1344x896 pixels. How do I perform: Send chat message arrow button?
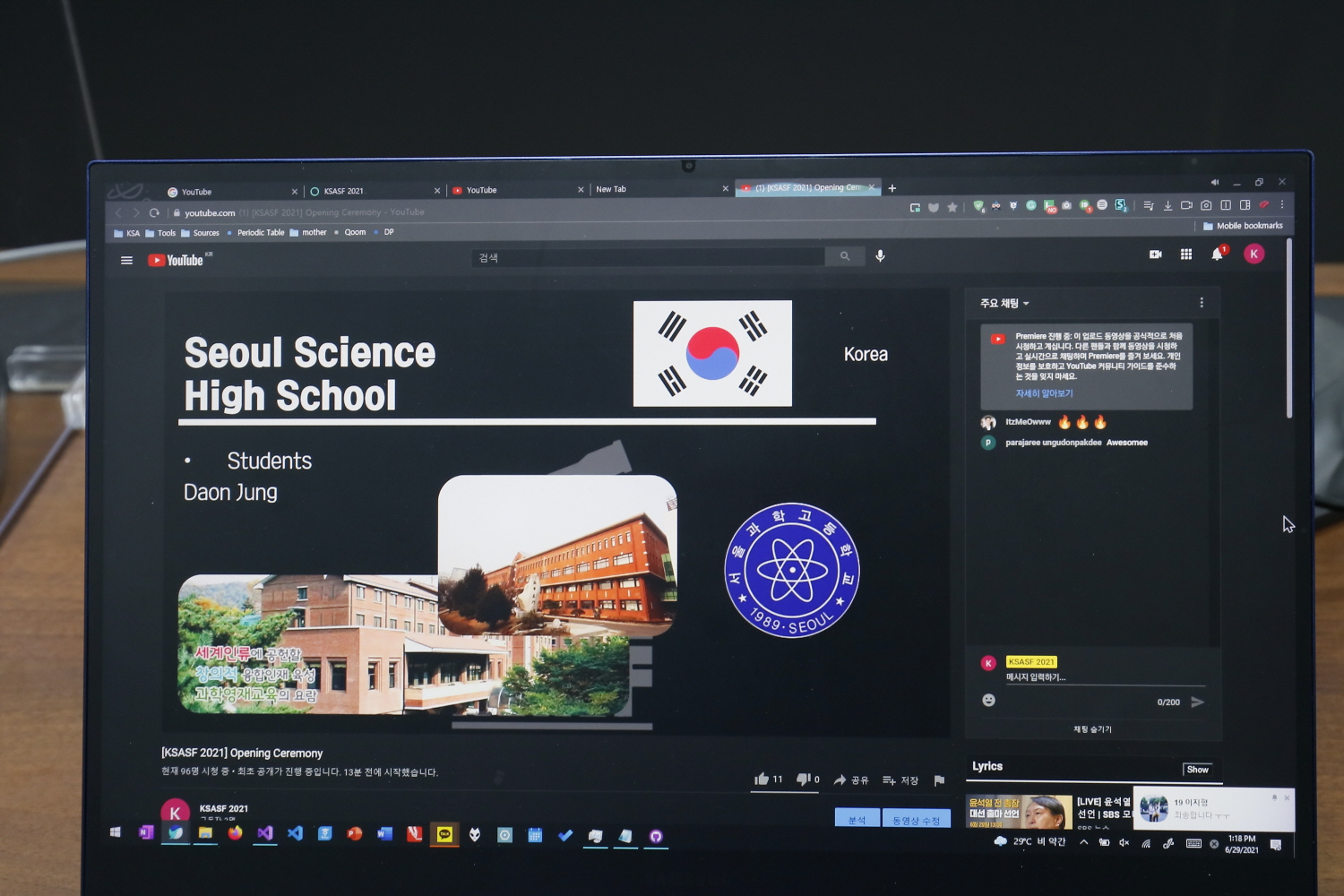click(1198, 702)
